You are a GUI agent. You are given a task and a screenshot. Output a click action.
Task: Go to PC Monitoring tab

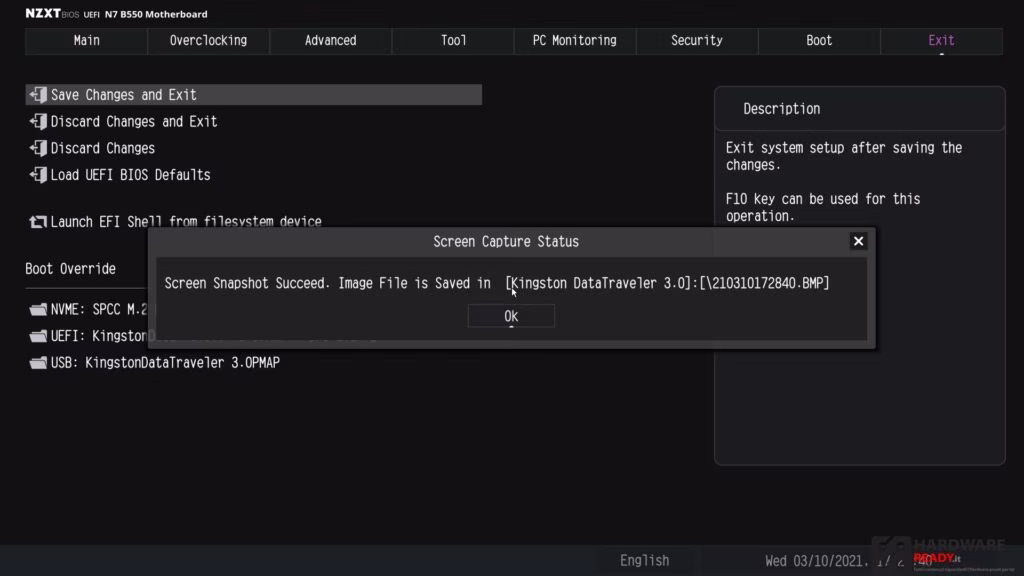point(575,40)
